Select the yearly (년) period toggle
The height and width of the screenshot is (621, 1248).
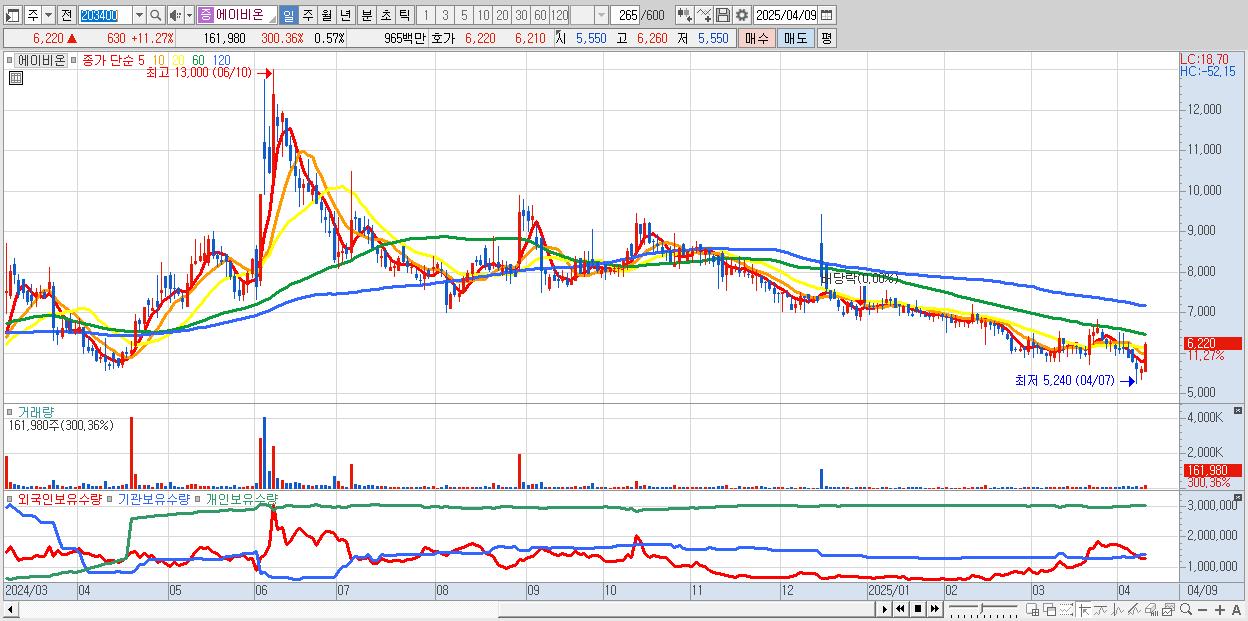coord(345,15)
